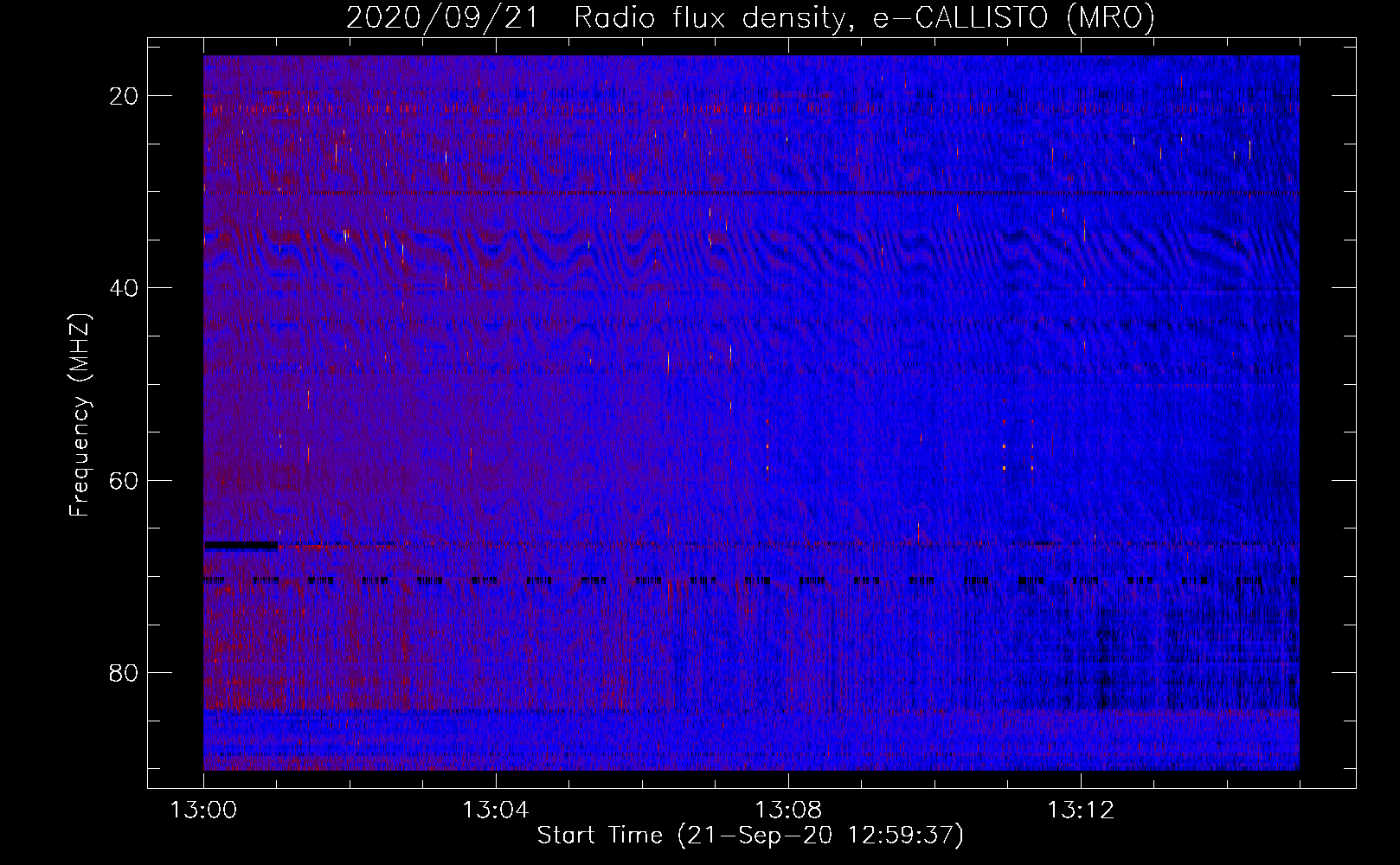Screen dimensions: 1400x865
Task: Click the 40 frequency tick label
Action: [124, 288]
